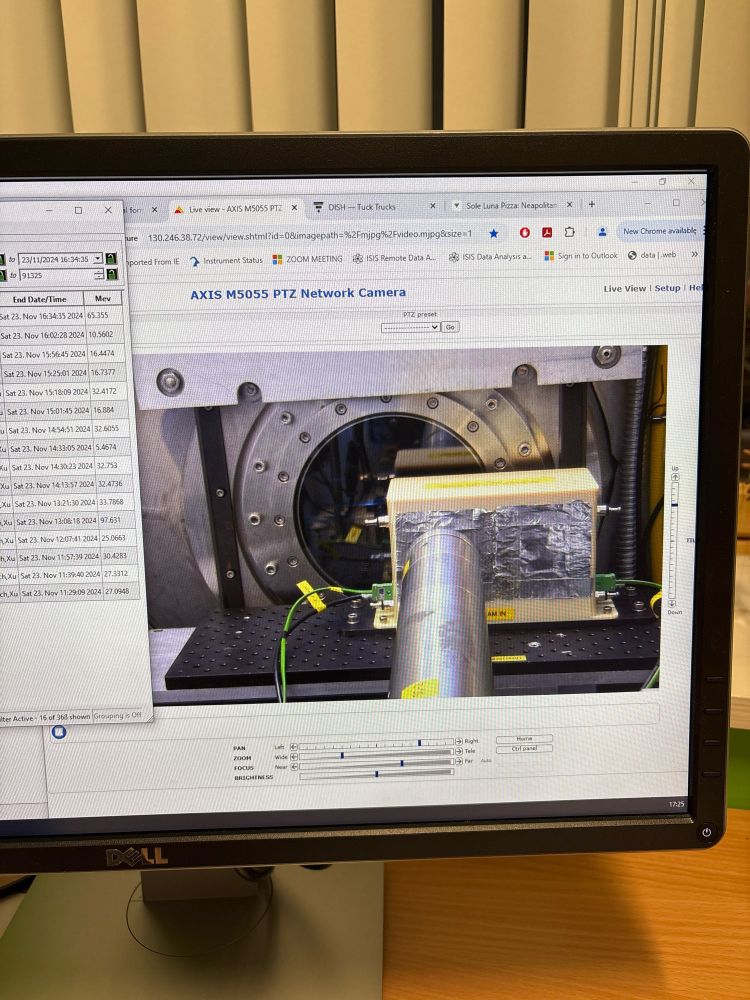Image resolution: width=750 pixels, height=1000 pixels.
Task: Open a new browser tab
Action: 591,204
